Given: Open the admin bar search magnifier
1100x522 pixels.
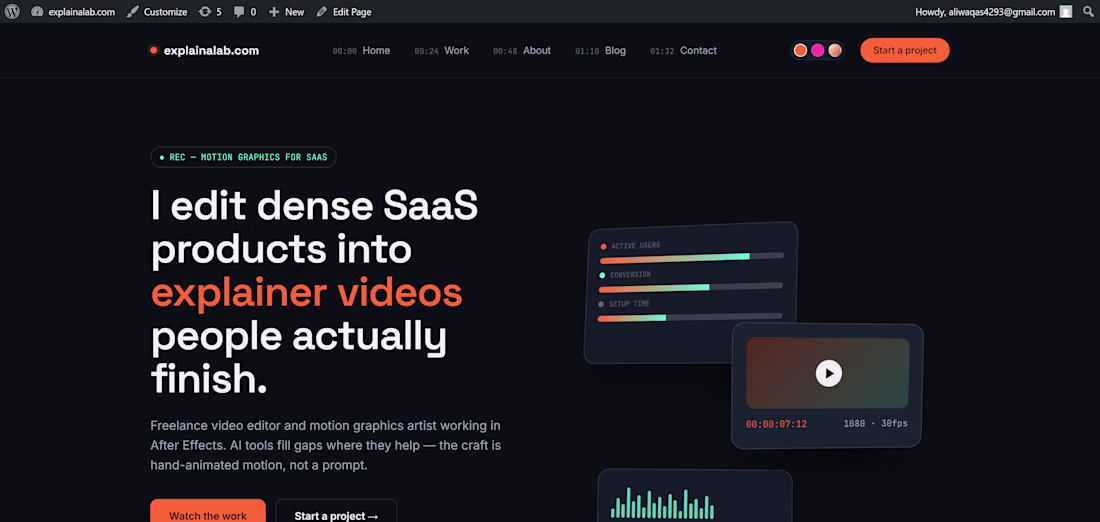Looking at the screenshot, I should (1088, 11).
